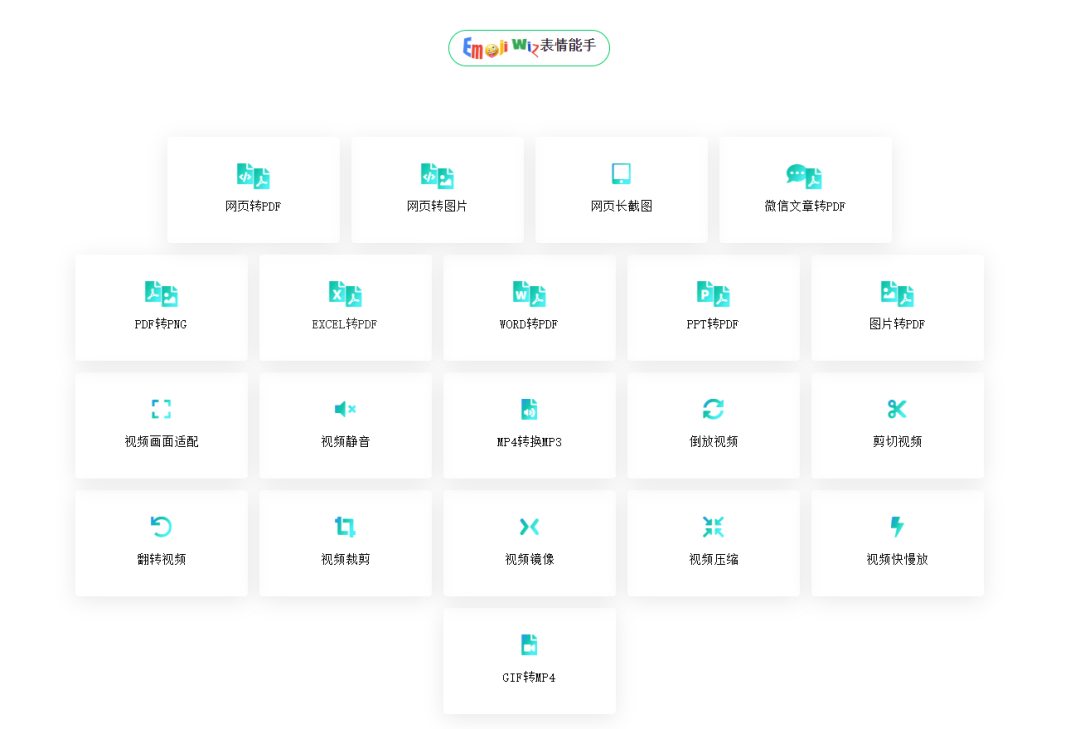Select the 网页长截图 tablet icon

click(x=621, y=174)
